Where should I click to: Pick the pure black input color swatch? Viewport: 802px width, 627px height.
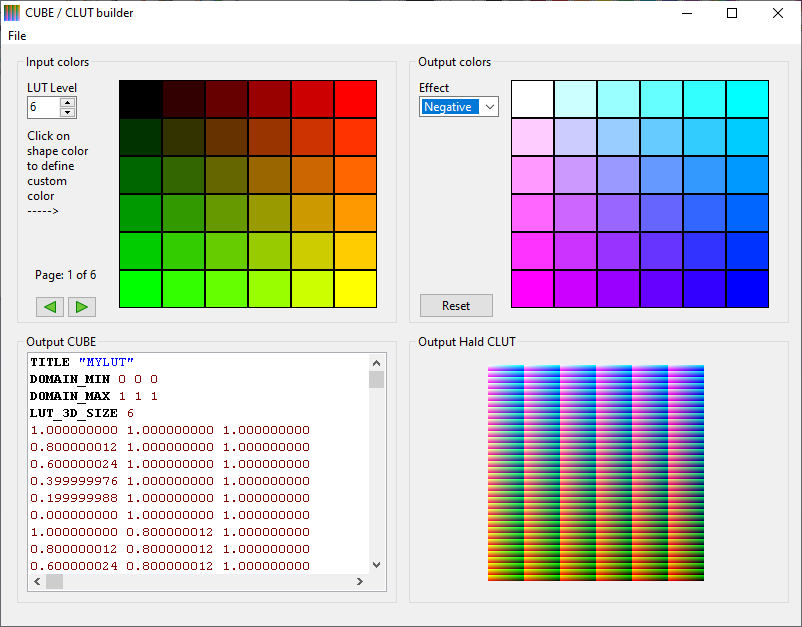141,99
